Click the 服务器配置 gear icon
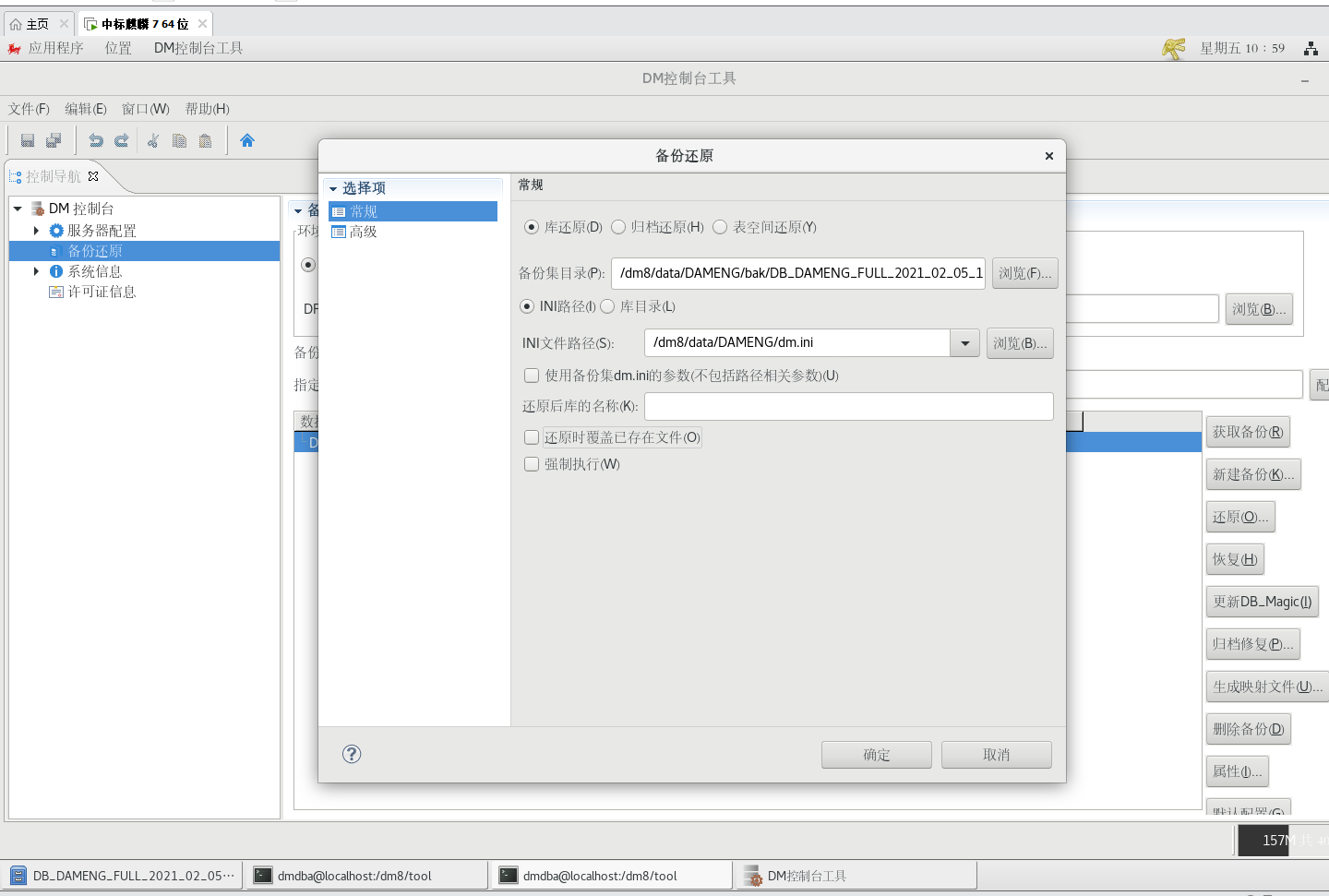1329x896 pixels. tap(56, 231)
